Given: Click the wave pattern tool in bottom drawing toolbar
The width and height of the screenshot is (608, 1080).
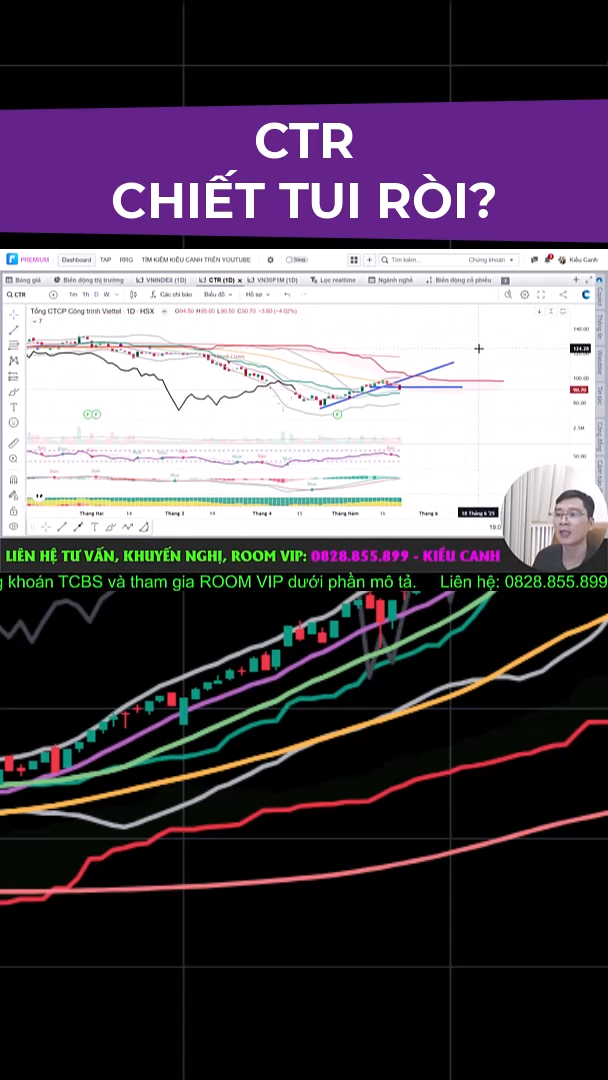Looking at the screenshot, I should click(x=127, y=527).
